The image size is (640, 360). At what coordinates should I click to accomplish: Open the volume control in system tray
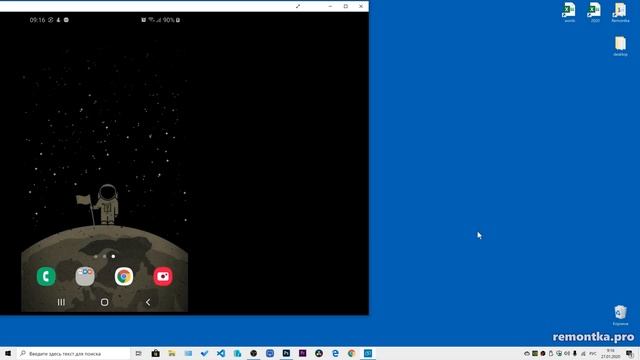(567, 353)
